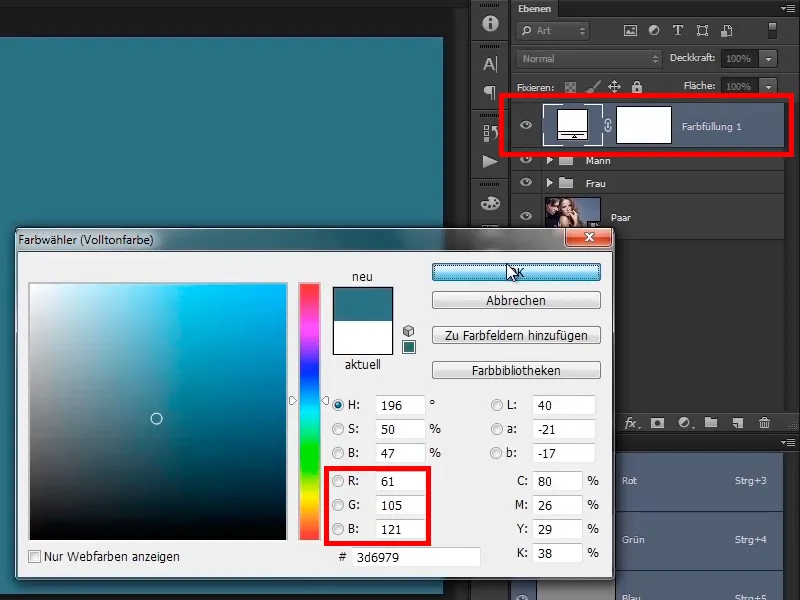Filter layers by pixel layers icon

pos(630,31)
